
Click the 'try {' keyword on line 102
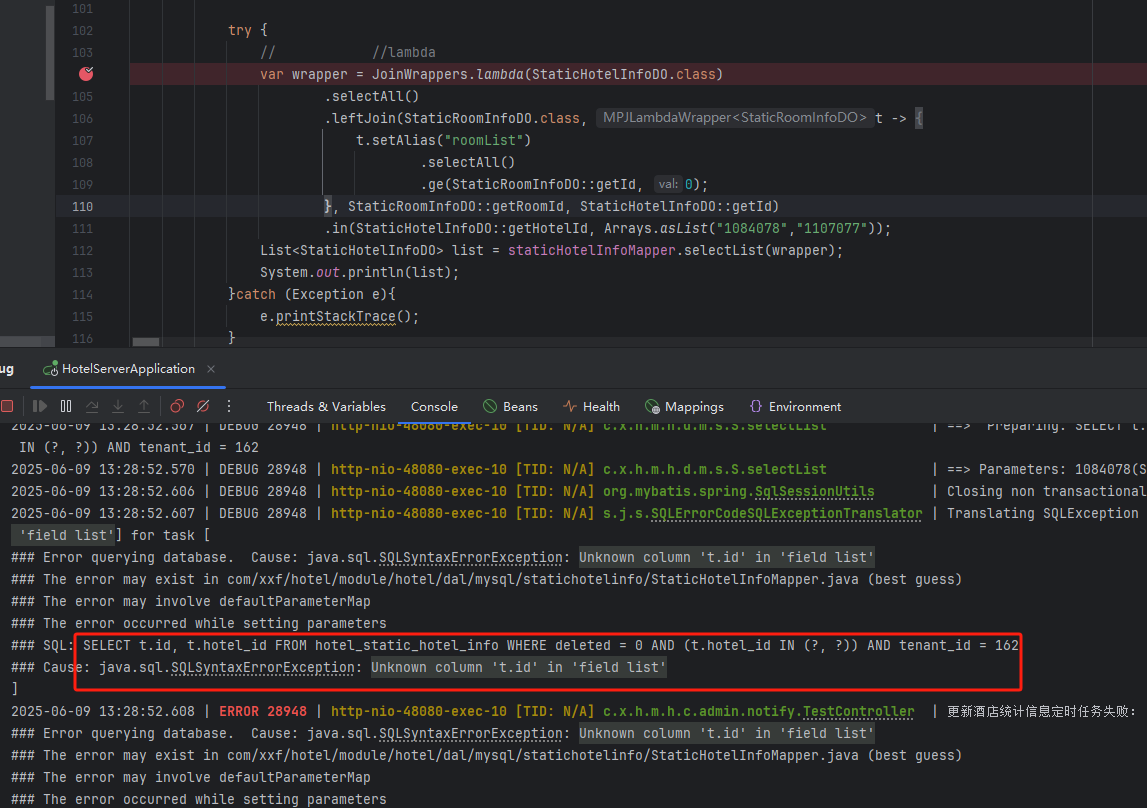coord(247,30)
